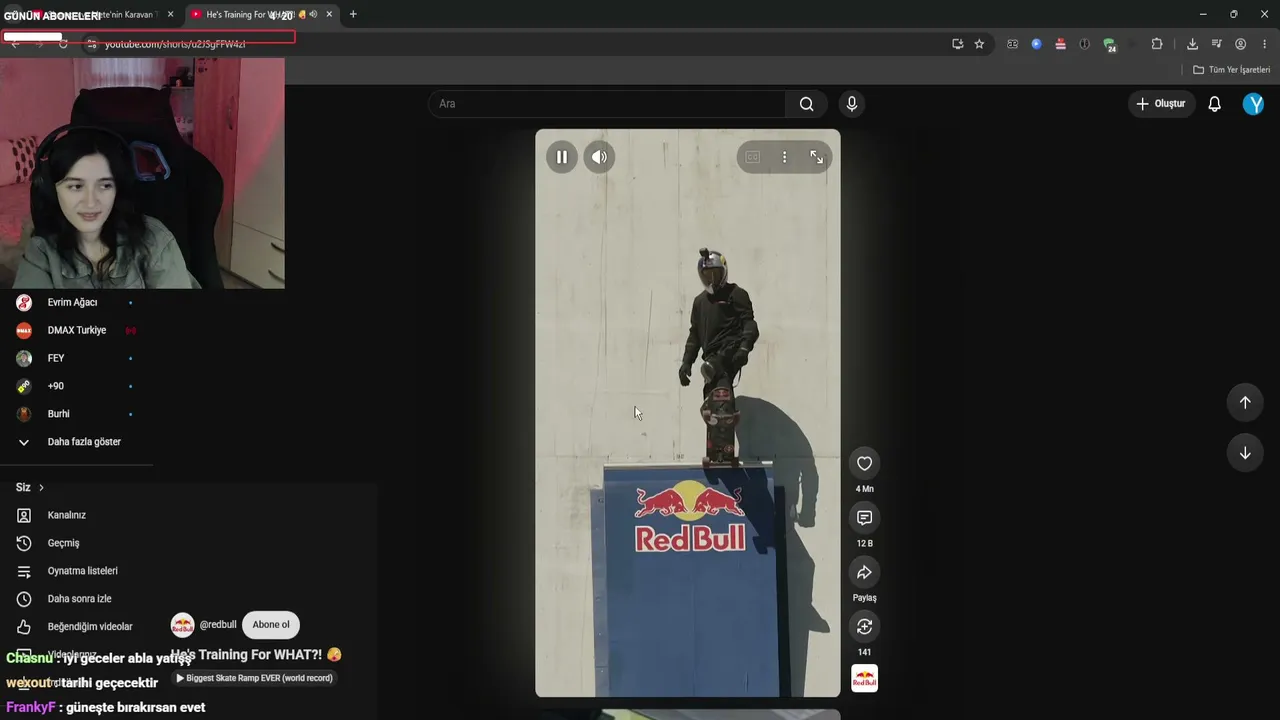Open the Short's three-dot options menu

pos(785,157)
